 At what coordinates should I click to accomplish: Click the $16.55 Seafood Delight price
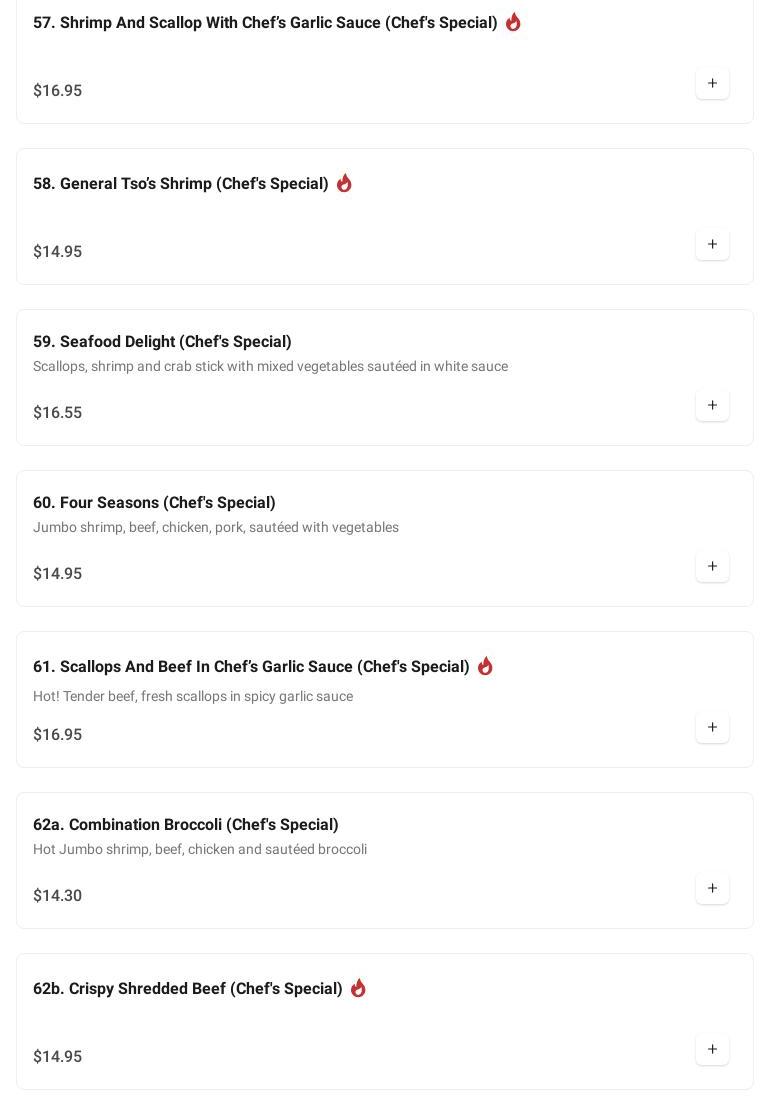pos(58,413)
